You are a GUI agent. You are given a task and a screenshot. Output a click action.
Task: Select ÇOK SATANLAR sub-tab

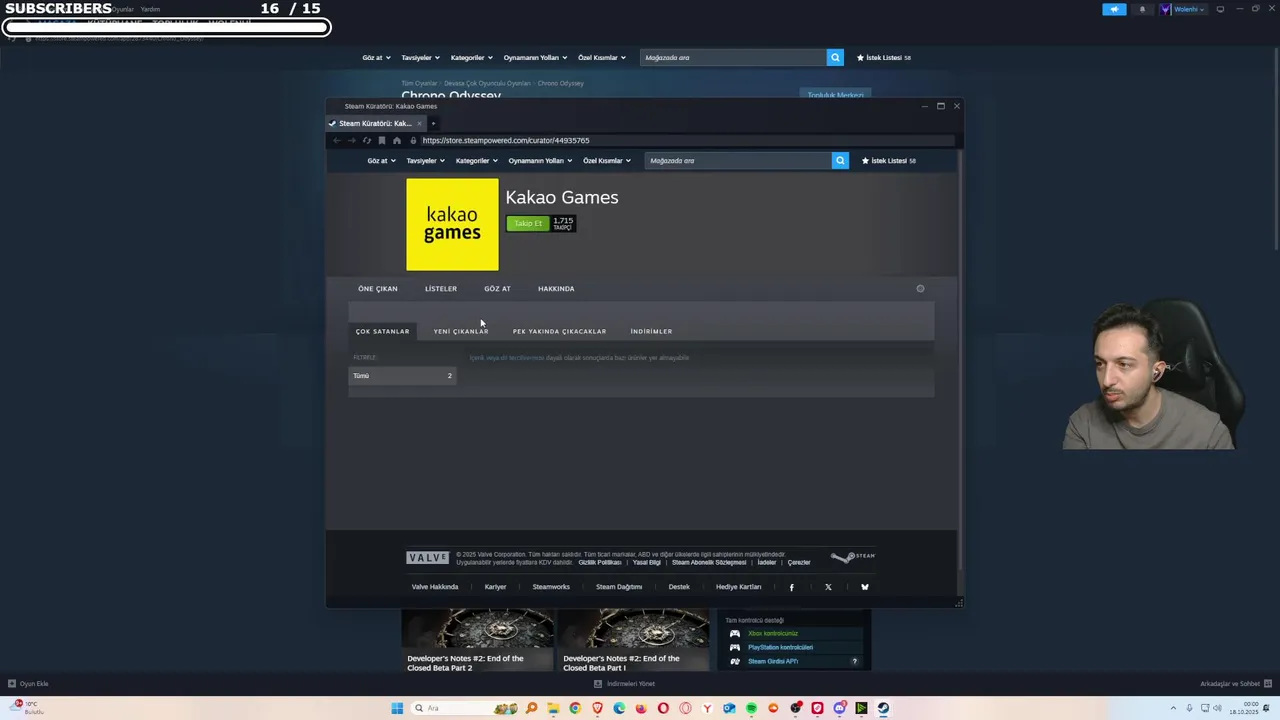383,331
